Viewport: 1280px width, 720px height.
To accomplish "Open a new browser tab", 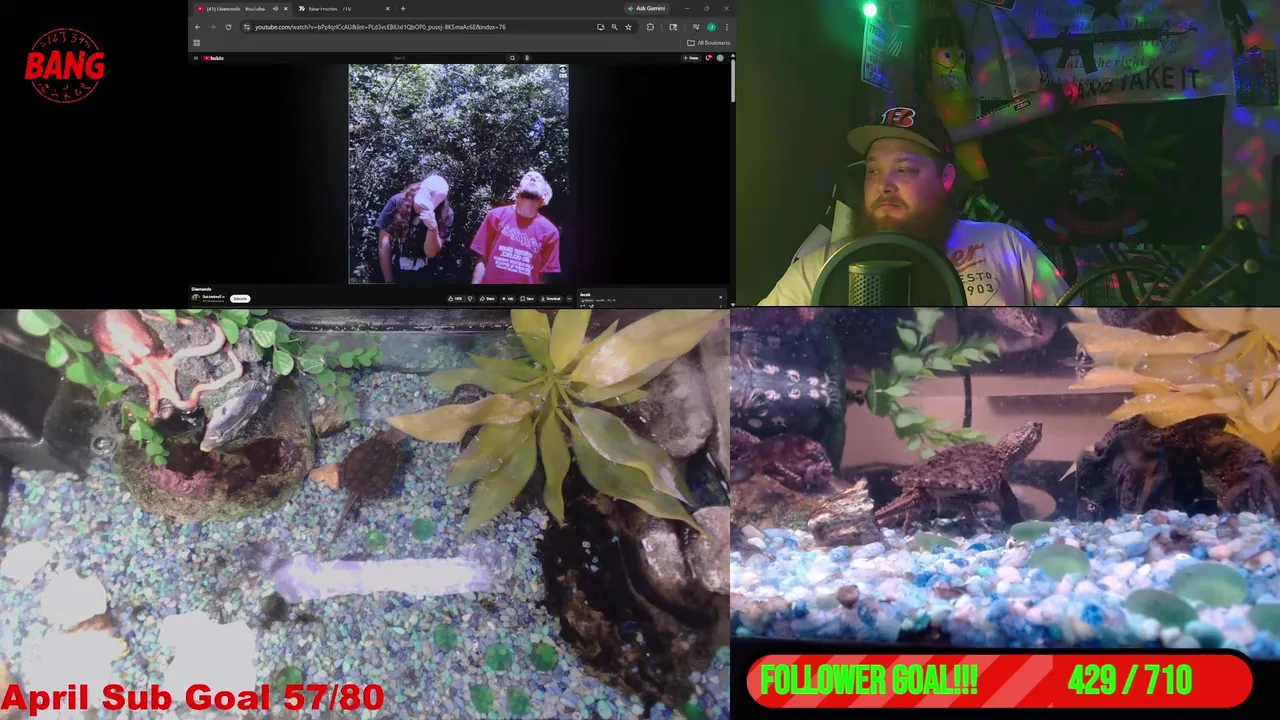I will [403, 9].
